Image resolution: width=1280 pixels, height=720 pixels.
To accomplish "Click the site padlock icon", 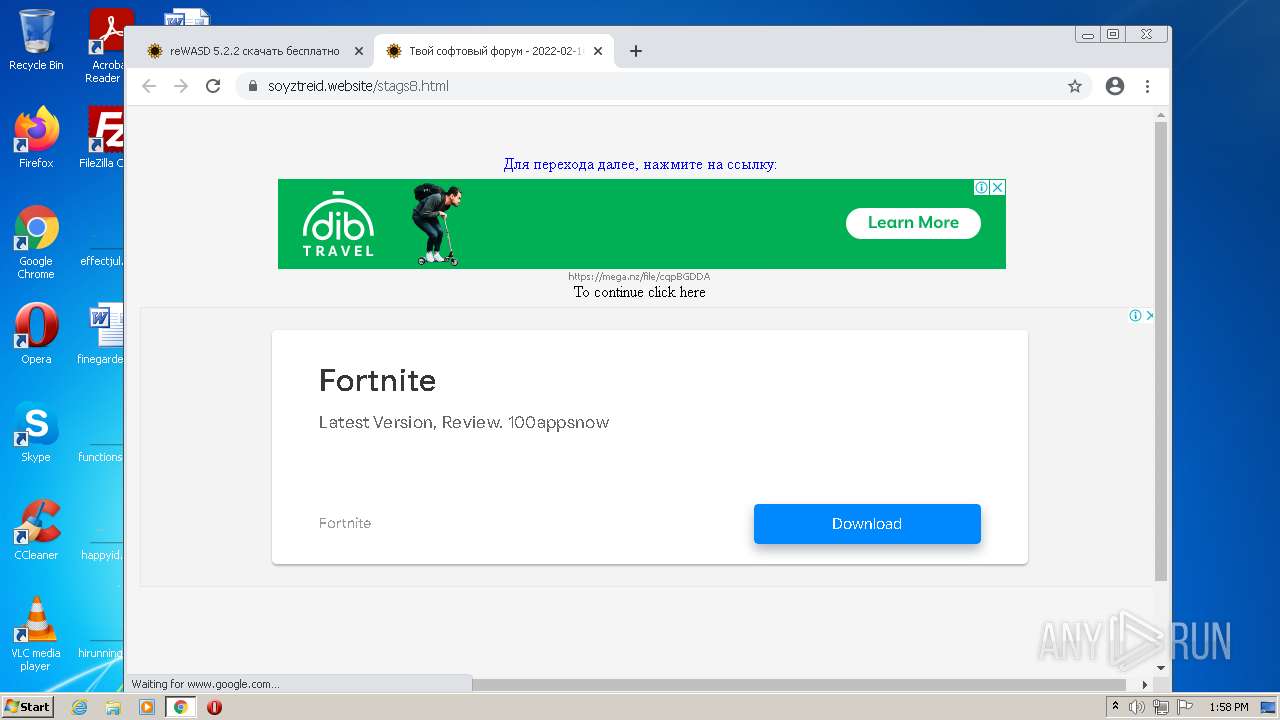I will [x=253, y=86].
